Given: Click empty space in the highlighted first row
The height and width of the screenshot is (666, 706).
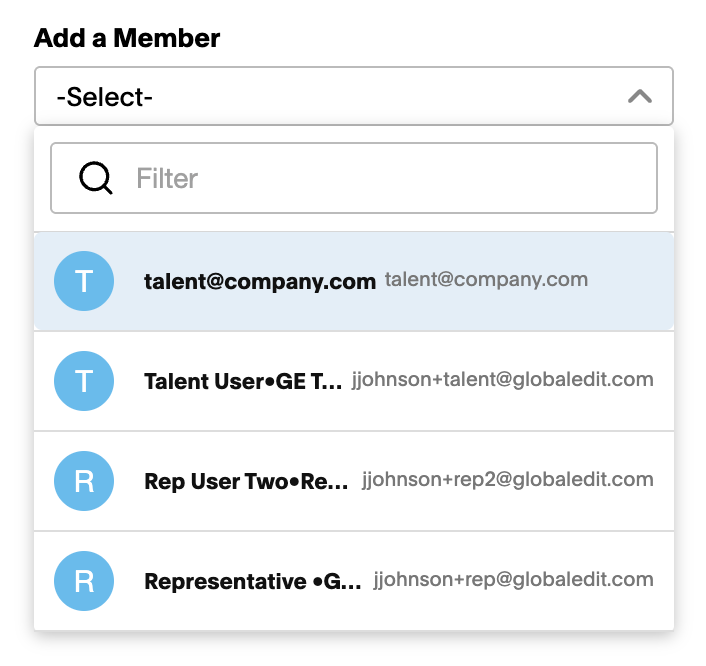Looking at the screenshot, I should click(x=630, y=281).
